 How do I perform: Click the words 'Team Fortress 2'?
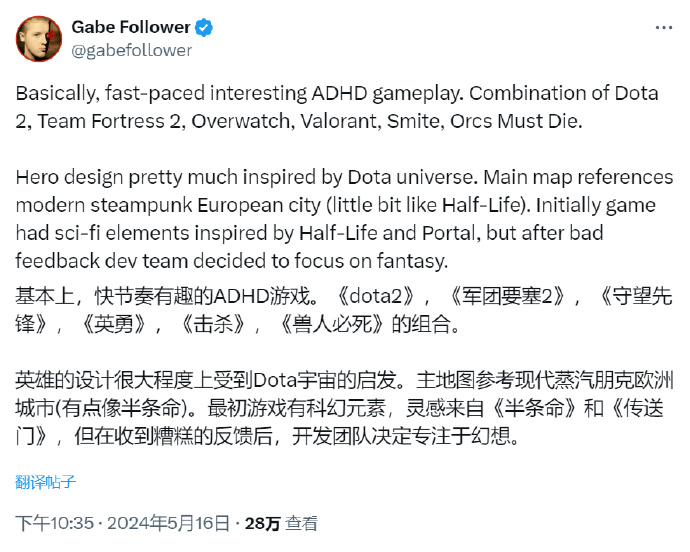(x=98, y=121)
